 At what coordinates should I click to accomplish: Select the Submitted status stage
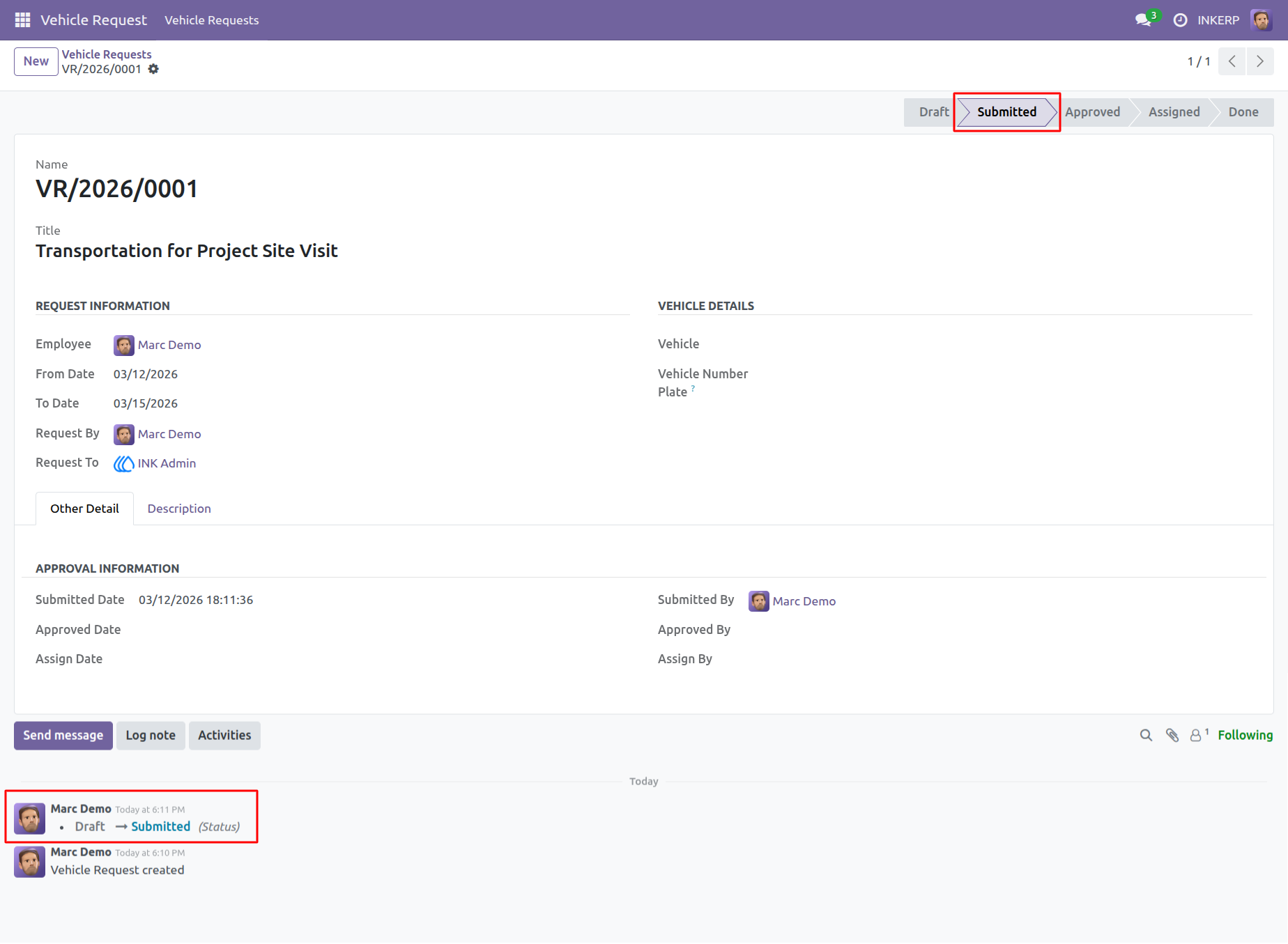tap(1006, 112)
